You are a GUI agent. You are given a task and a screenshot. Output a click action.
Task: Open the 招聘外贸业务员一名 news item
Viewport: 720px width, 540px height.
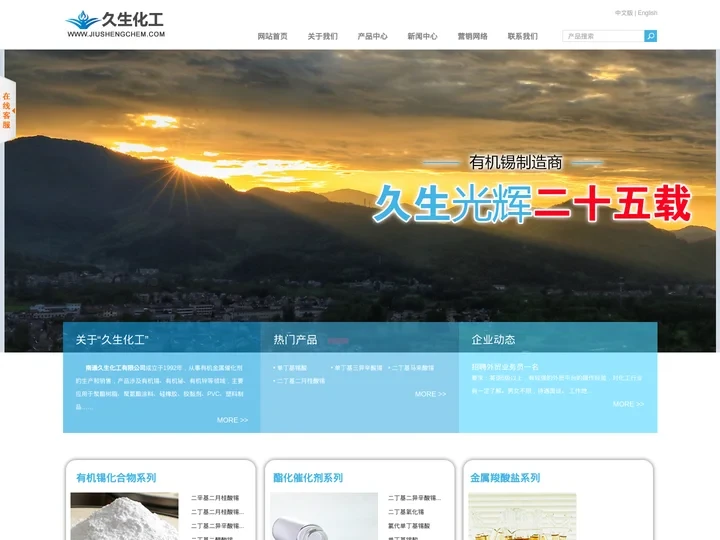(505, 367)
